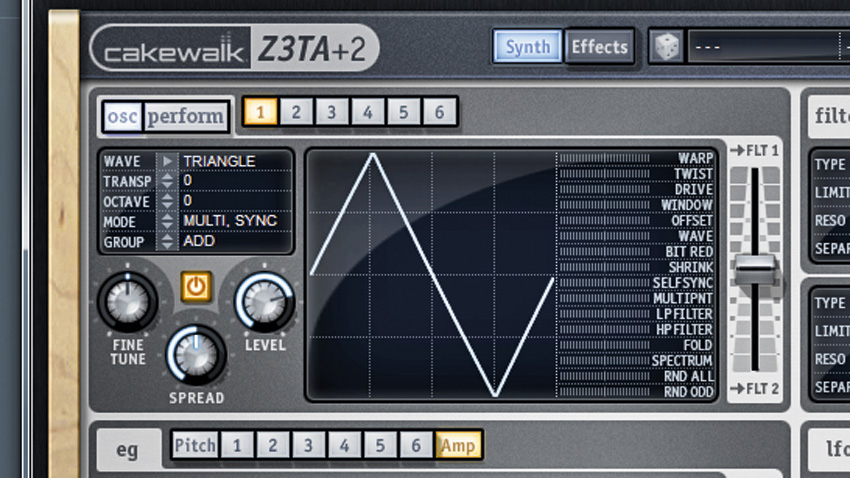Screen dimensions: 850x478
Task: Click the WAVE shaper slider
Action: coord(604,236)
